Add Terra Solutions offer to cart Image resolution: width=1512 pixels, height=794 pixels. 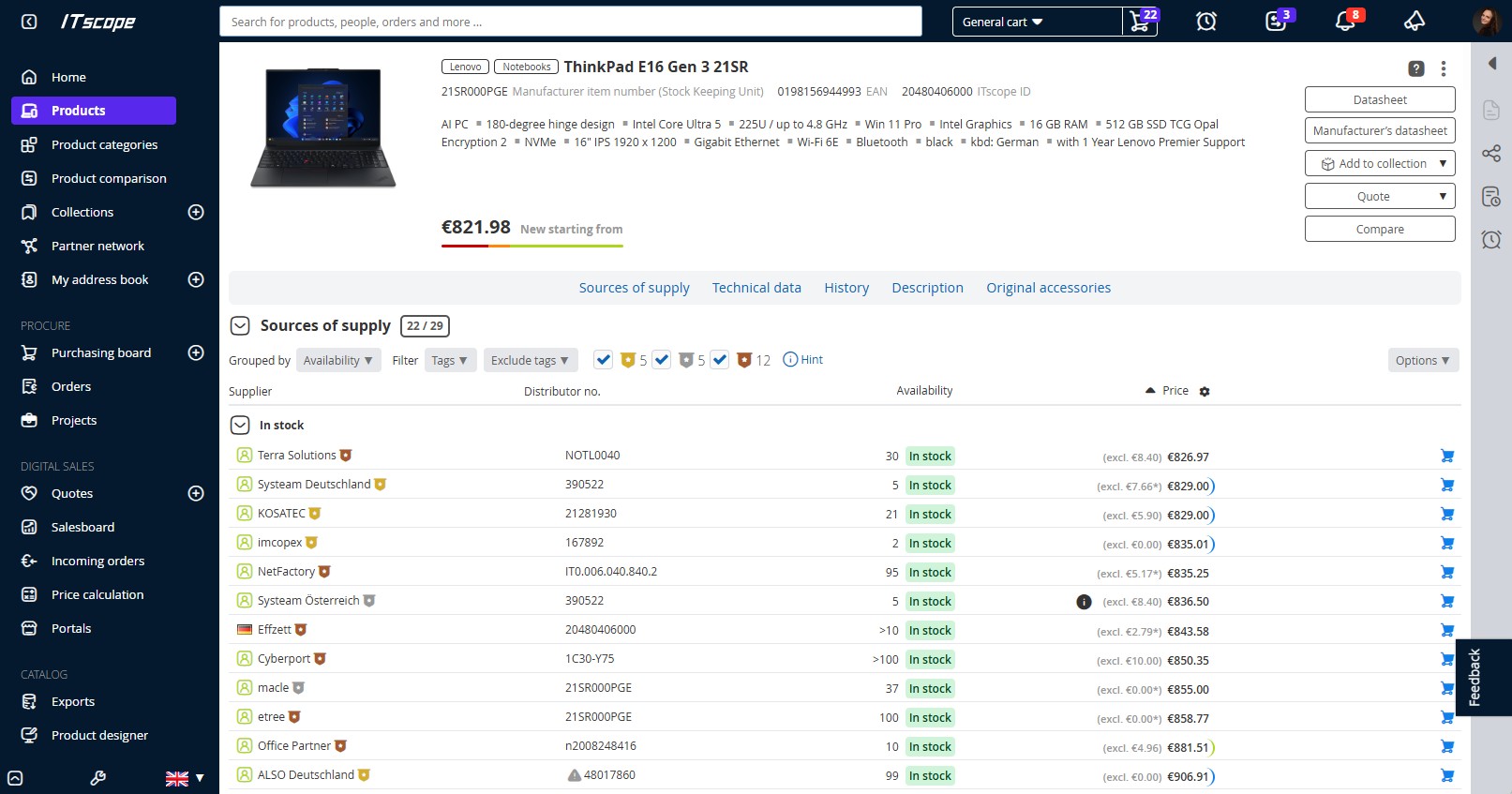coord(1446,457)
